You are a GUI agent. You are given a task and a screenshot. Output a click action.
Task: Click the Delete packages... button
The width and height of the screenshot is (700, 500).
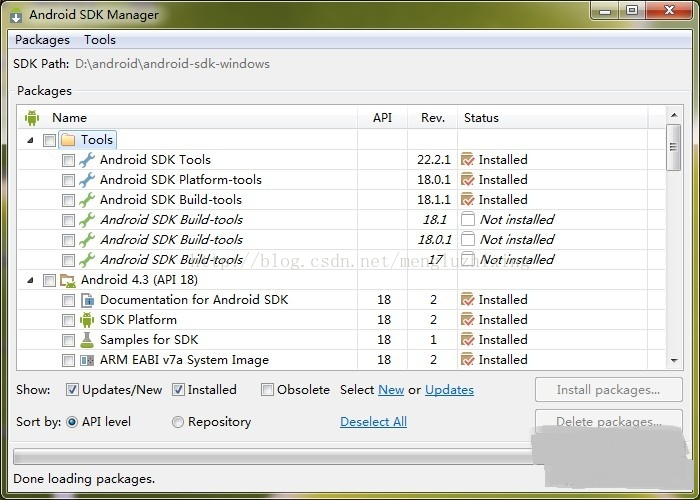click(x=608, y=421)
